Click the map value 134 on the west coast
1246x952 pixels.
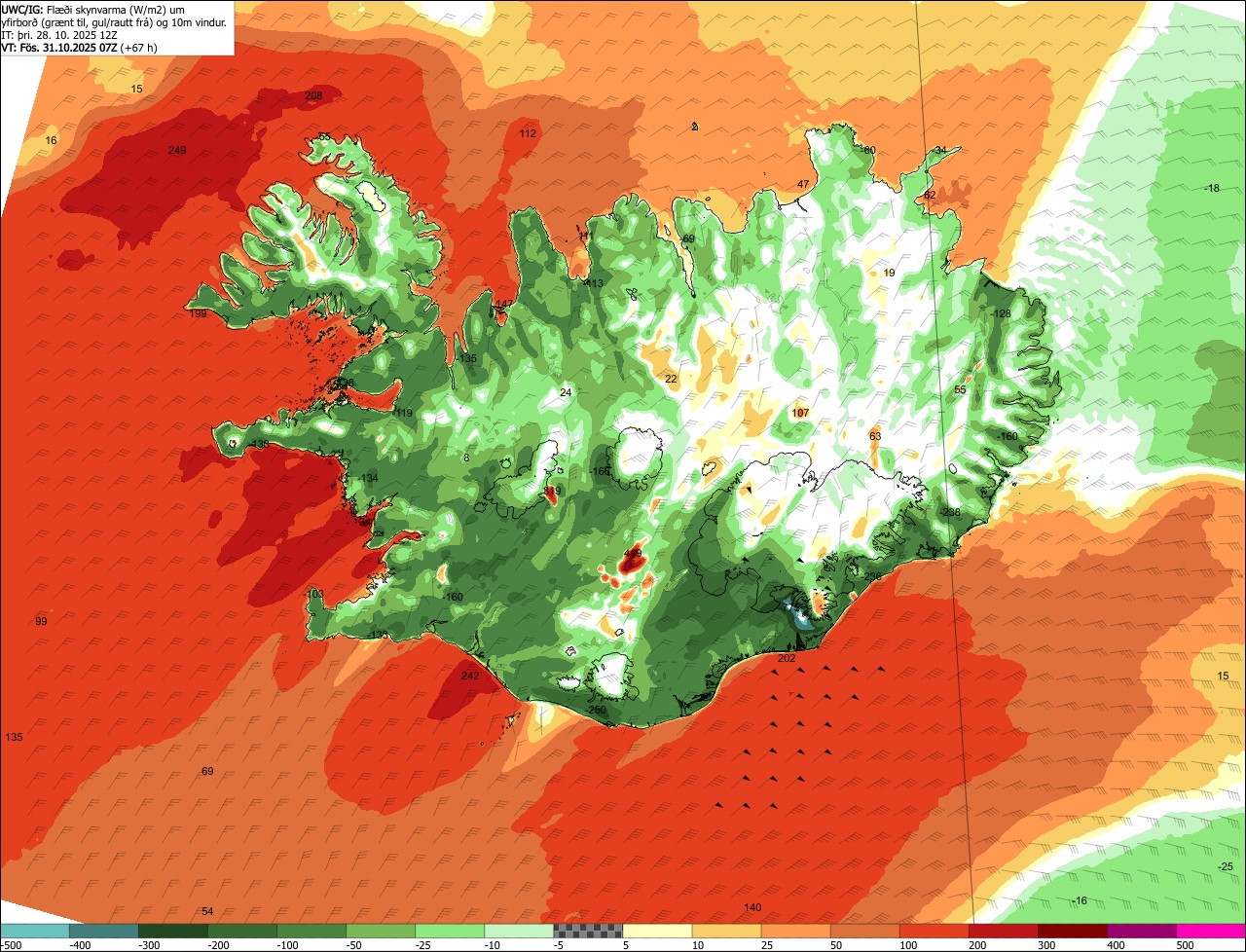[369, 478]
